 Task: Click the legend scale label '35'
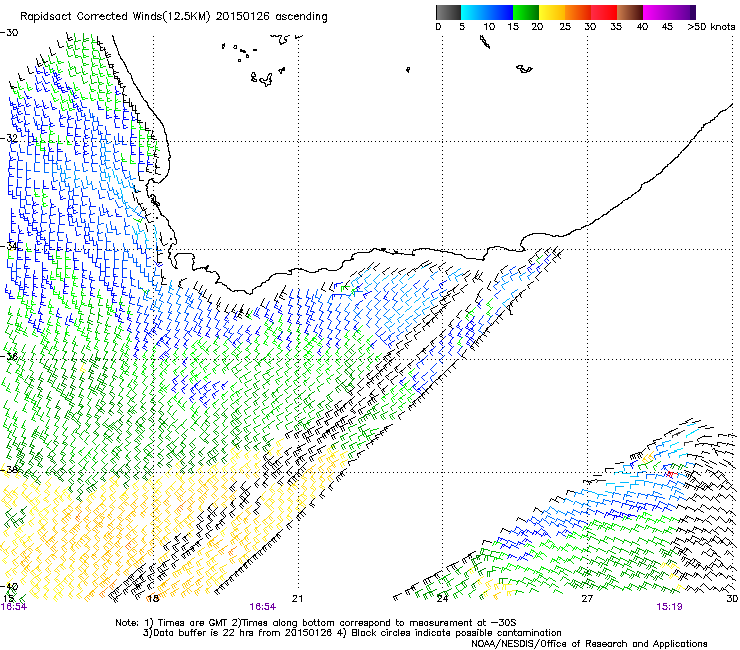click(616, 27)
